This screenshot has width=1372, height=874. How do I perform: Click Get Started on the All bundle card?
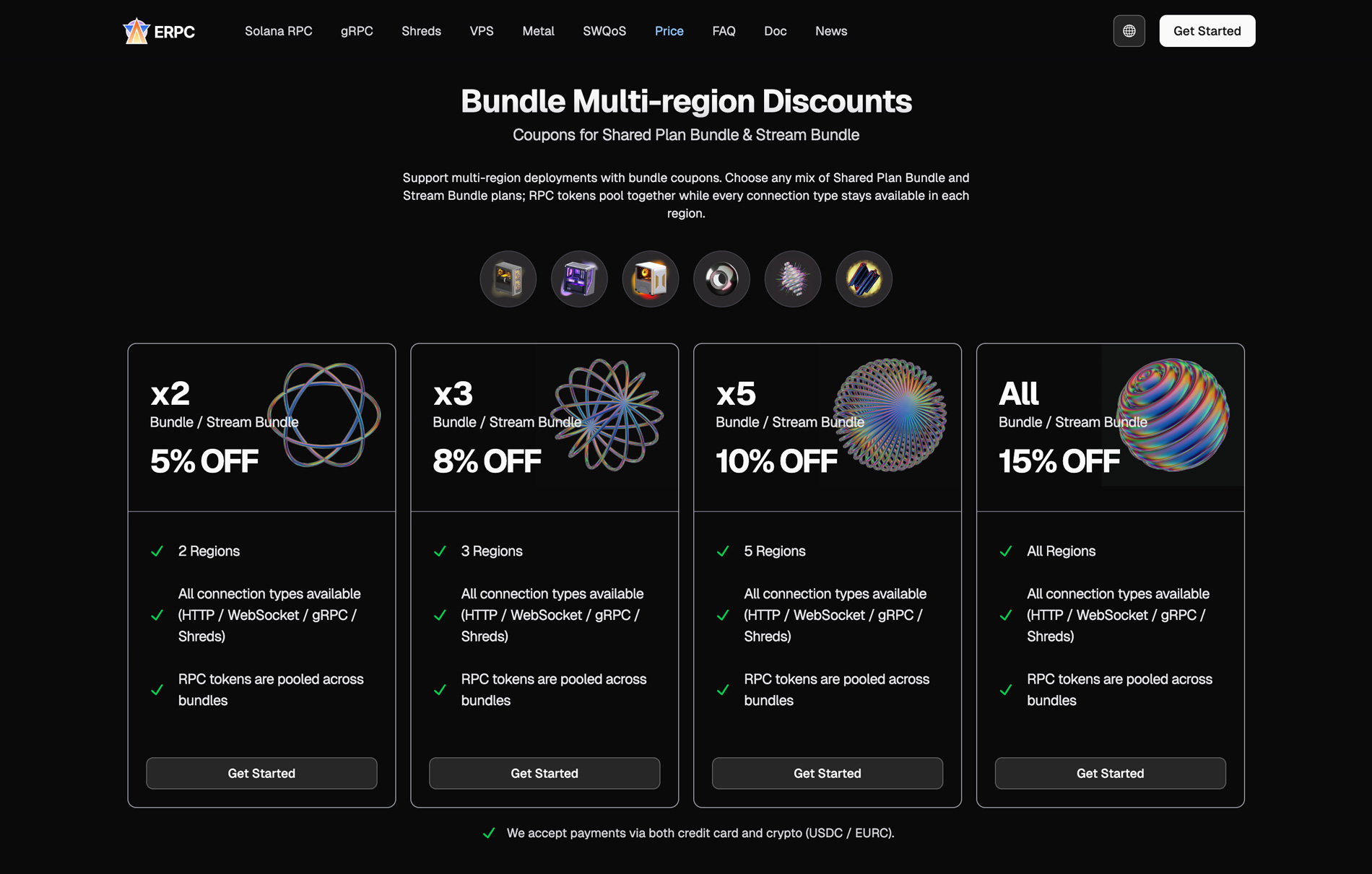coord(1110,773)
